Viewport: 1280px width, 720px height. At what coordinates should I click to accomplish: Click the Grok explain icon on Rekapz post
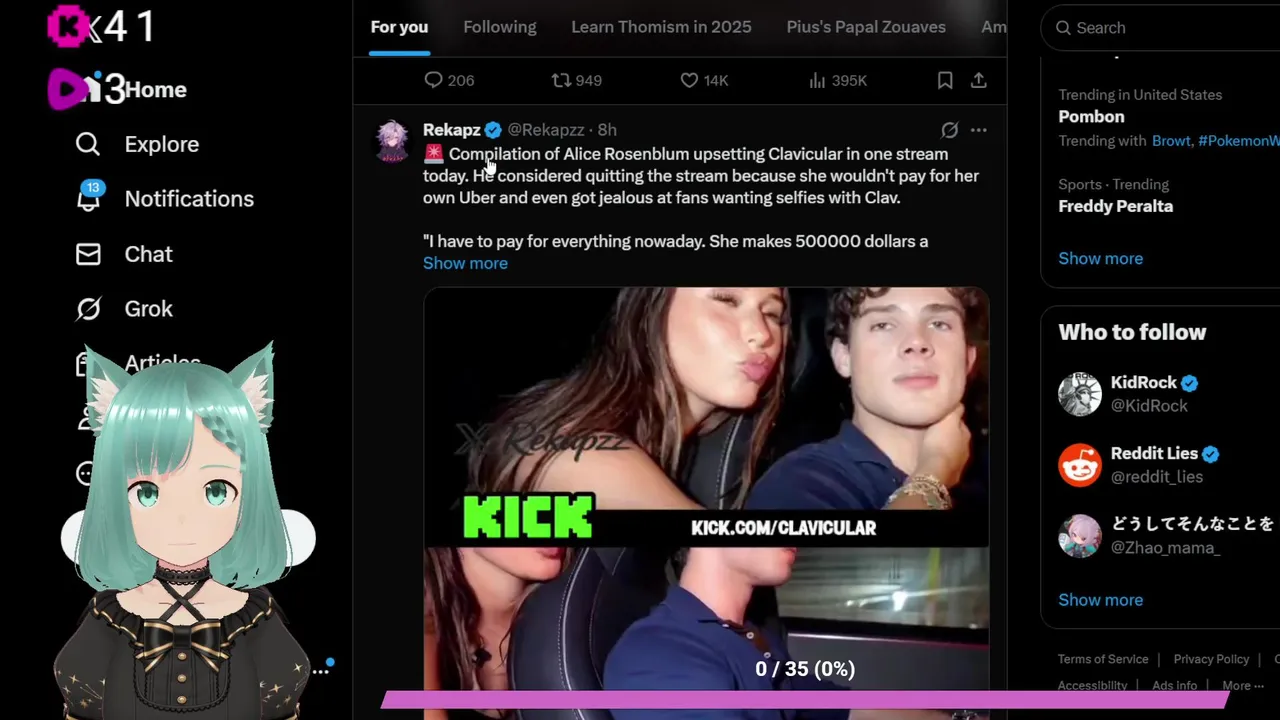click(x=949, y=130)
